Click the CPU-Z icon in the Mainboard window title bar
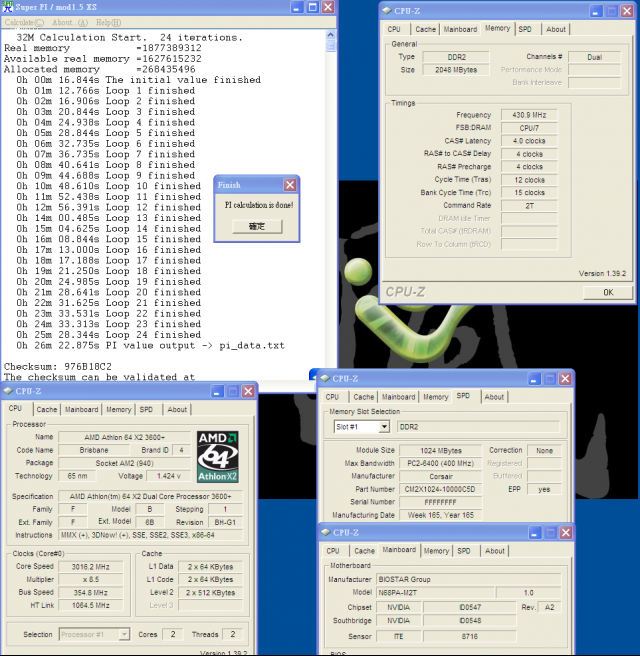This screenshot has width=640, height=656. coord(326,532)
